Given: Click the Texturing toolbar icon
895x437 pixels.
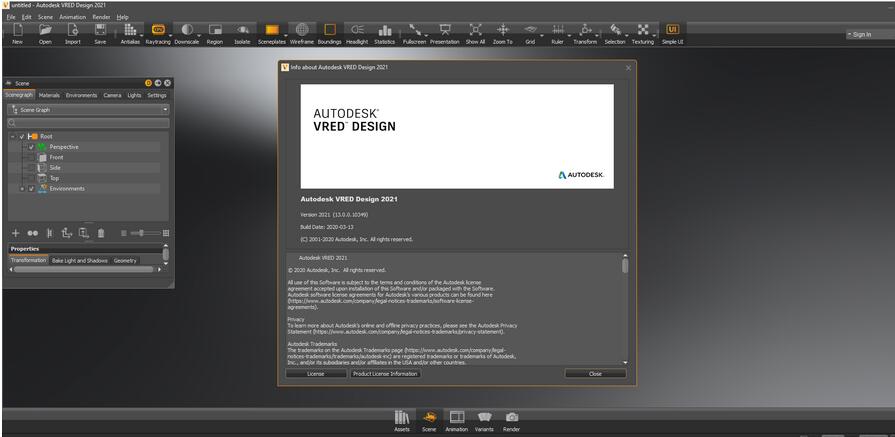Looking at the screenshot, I should pos(643,34).
